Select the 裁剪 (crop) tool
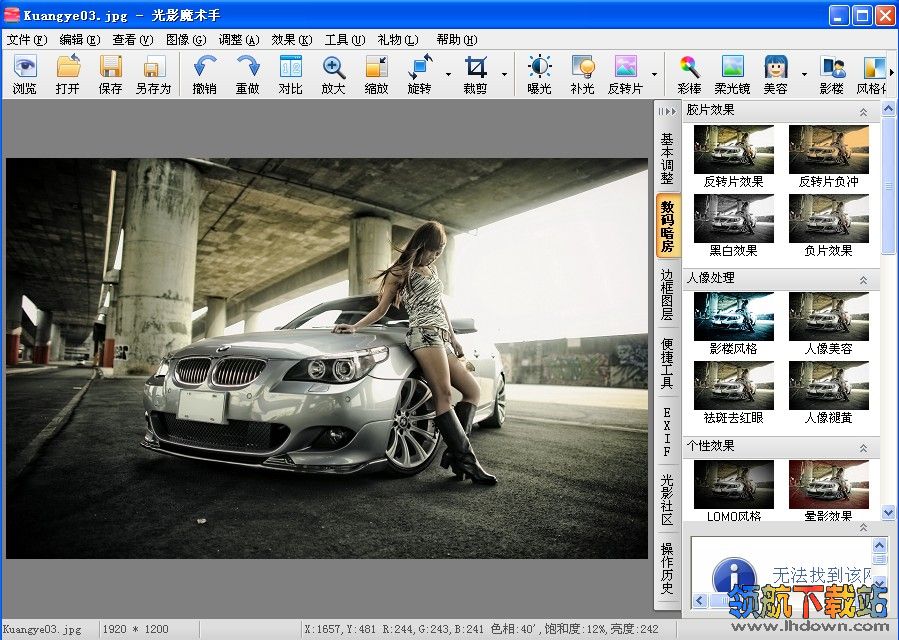This screenshot has height=640, width=899. [475, 75]
